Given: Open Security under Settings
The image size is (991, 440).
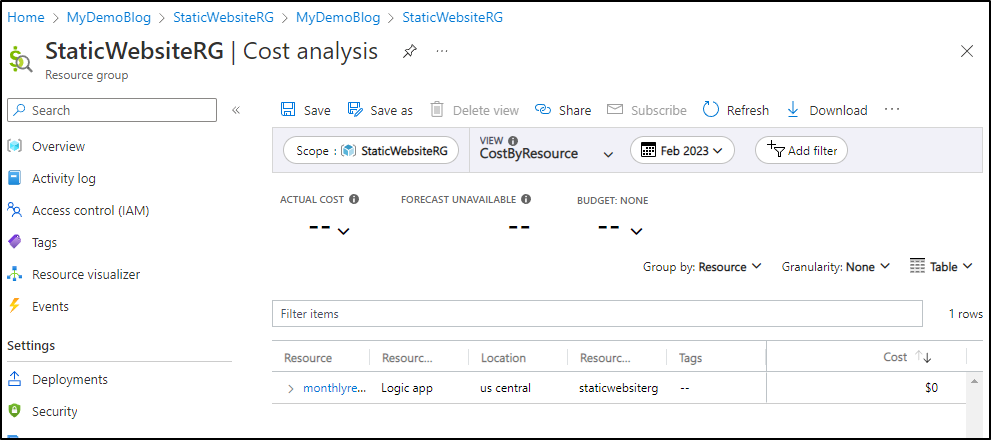Looking at the screenshot, I should (x=54, y=411).
